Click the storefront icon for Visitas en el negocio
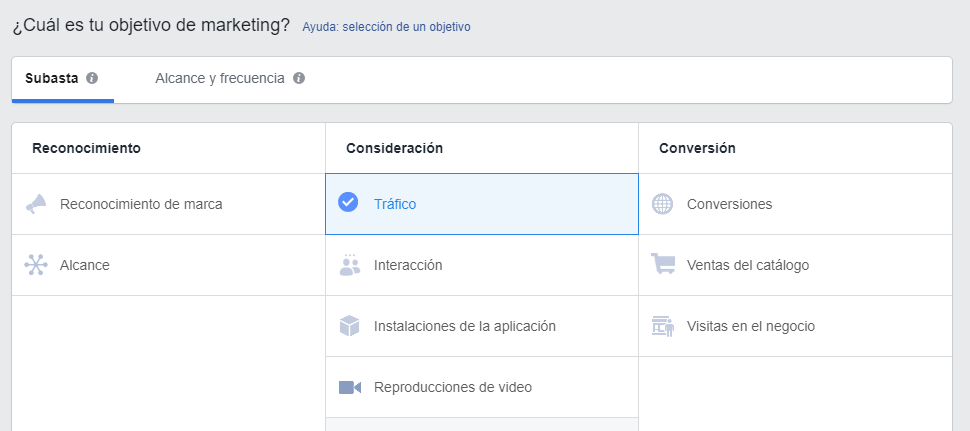970x431 pixels. point(663,326)
